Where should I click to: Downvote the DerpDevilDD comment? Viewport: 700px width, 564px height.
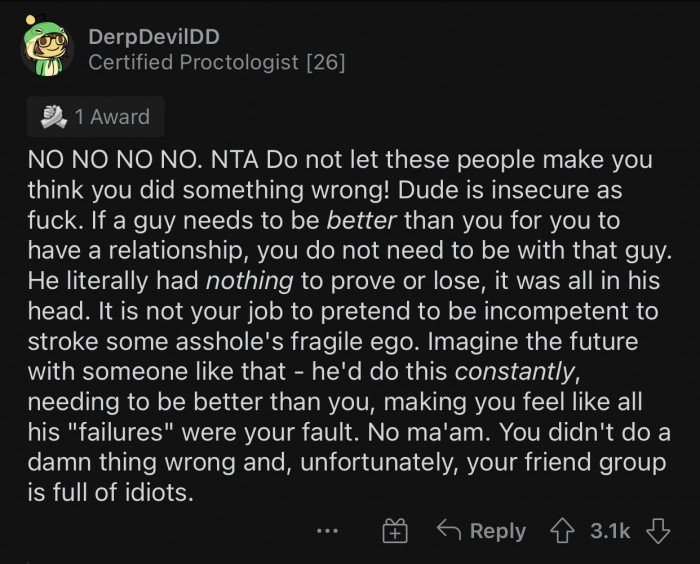(657, 531)
